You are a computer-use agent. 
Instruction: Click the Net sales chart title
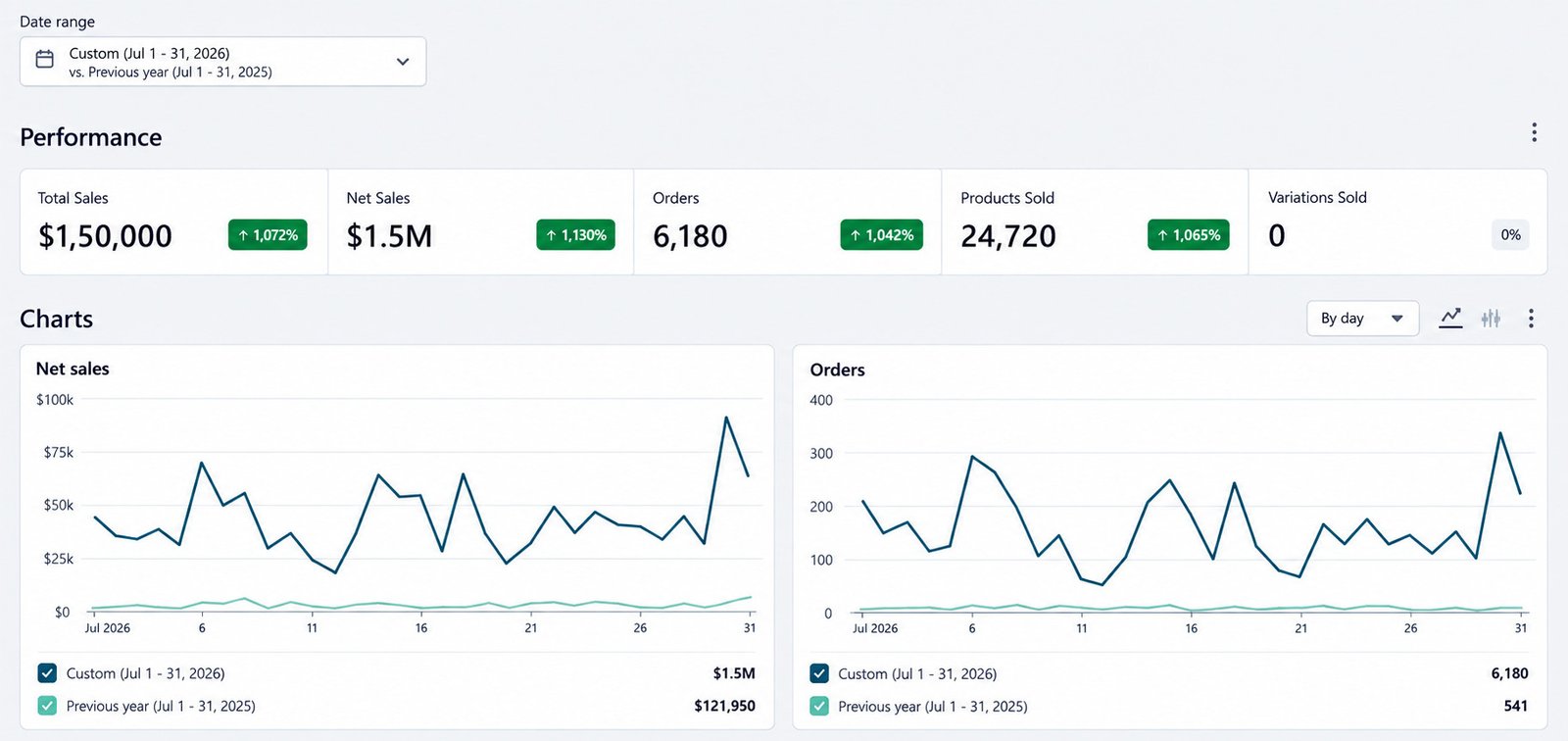click(x=73, y=369)
